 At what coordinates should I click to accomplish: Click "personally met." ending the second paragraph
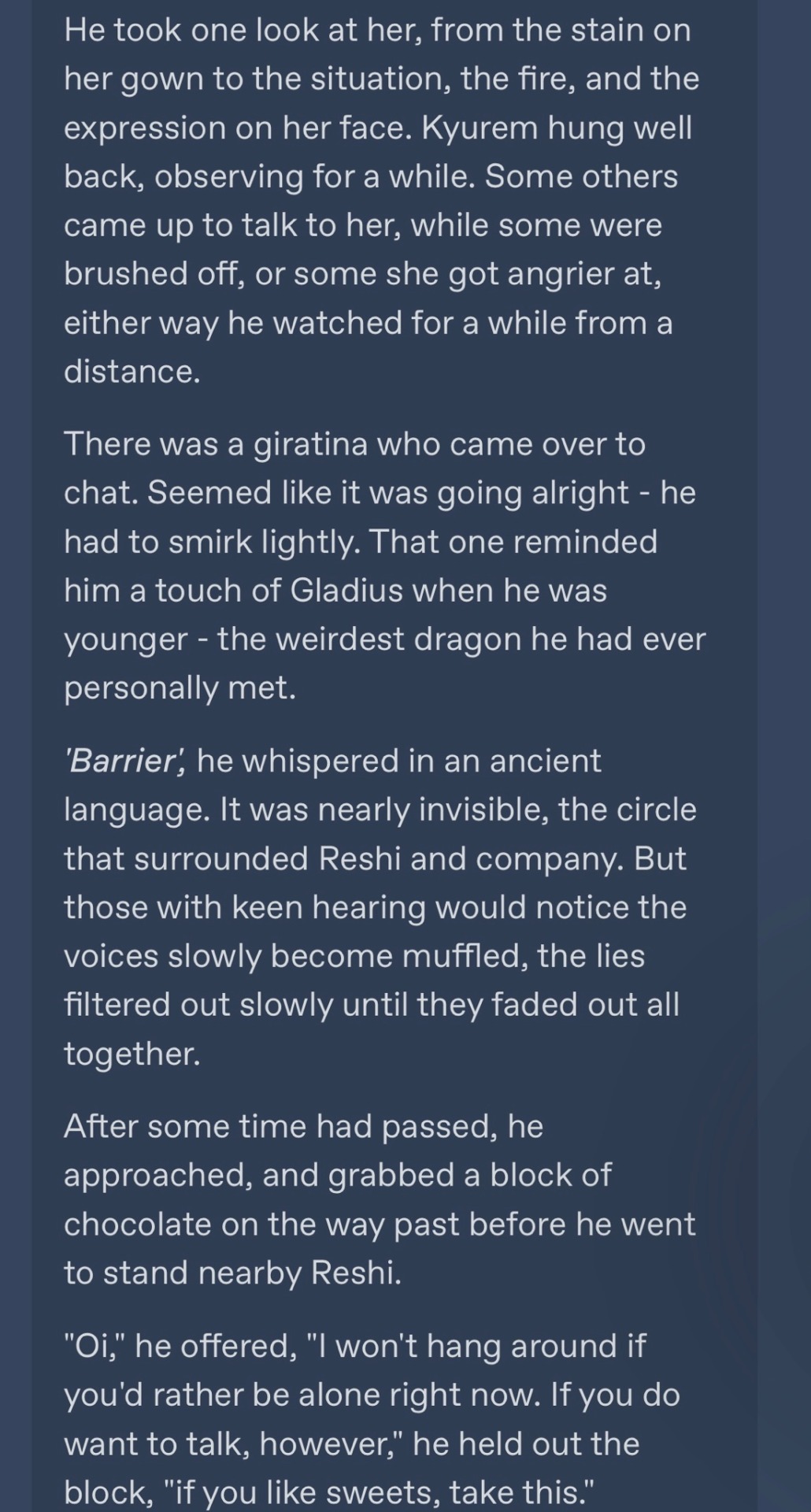180,688
